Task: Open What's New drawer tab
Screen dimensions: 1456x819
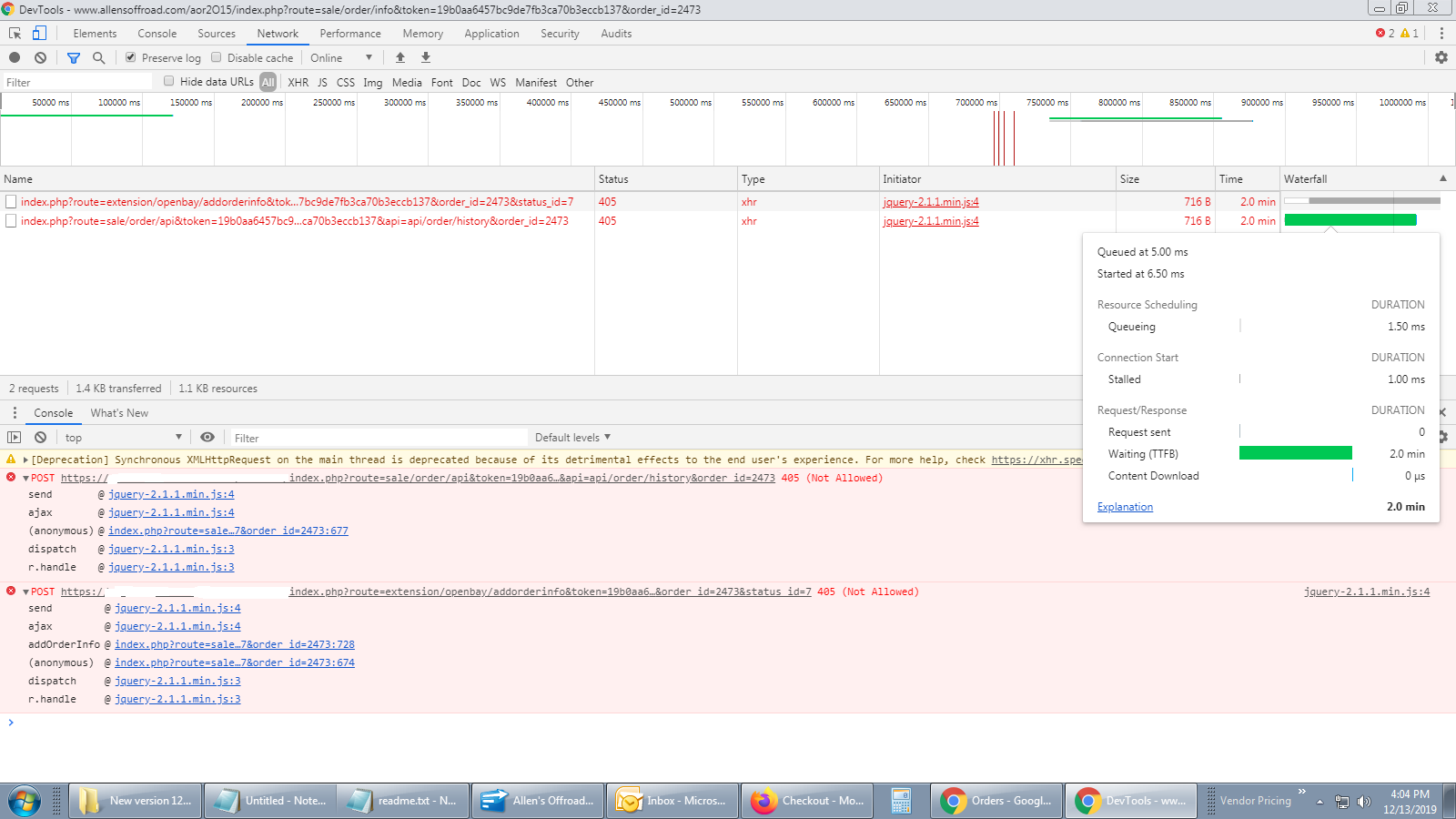Action: pyautogui.click(x=119, y=412)
